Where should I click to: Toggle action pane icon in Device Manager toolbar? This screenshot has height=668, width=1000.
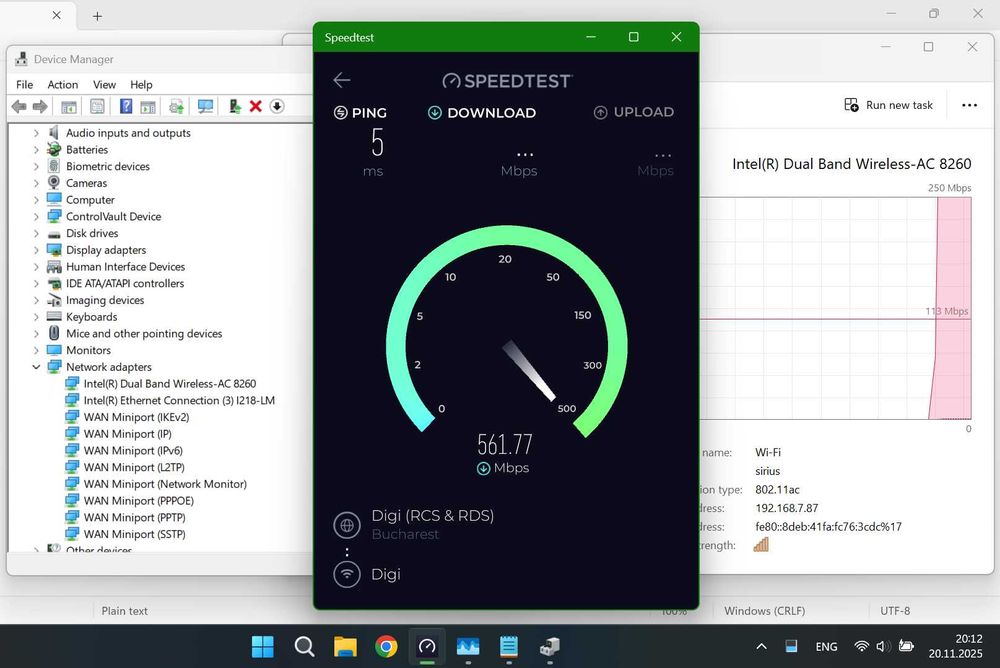[x=148, y=107]
